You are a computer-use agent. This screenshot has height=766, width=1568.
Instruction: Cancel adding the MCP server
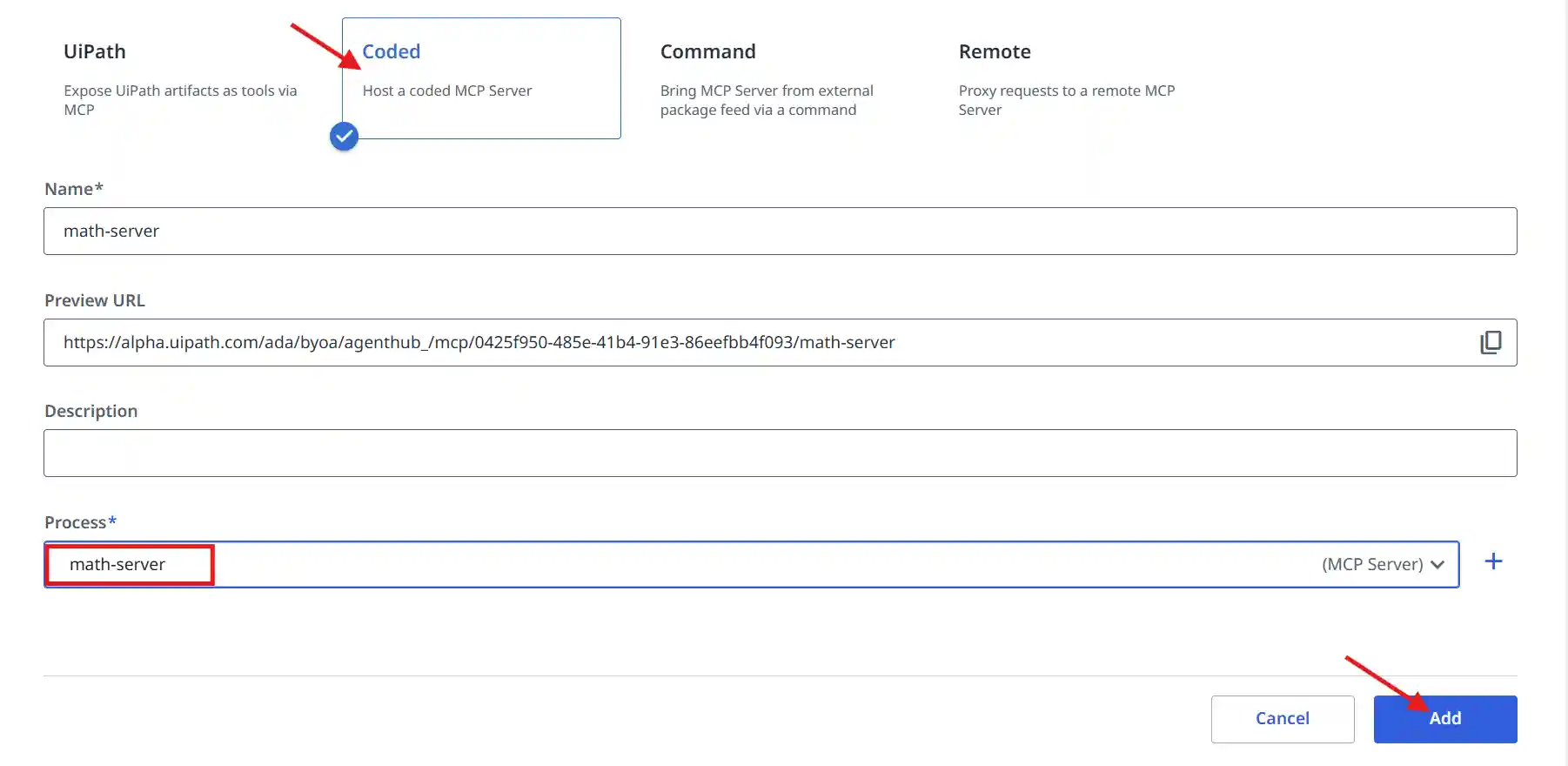(1282, 719)
